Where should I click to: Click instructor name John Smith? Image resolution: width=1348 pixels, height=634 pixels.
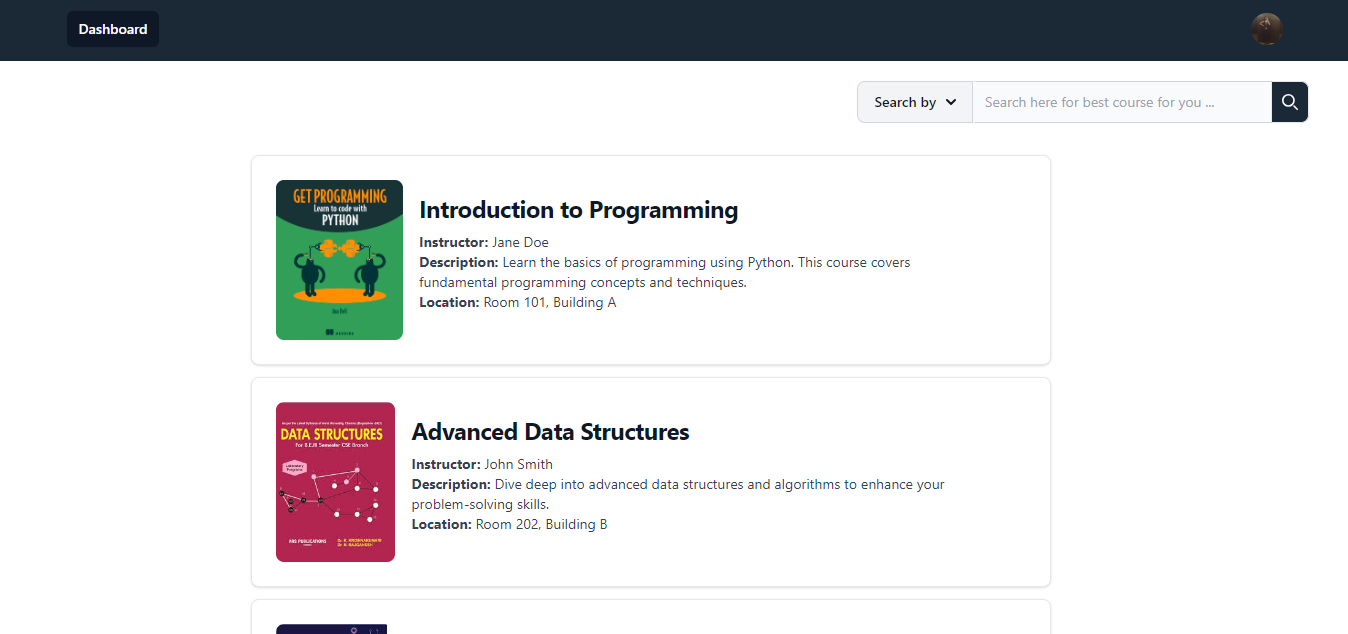point(518,464)
